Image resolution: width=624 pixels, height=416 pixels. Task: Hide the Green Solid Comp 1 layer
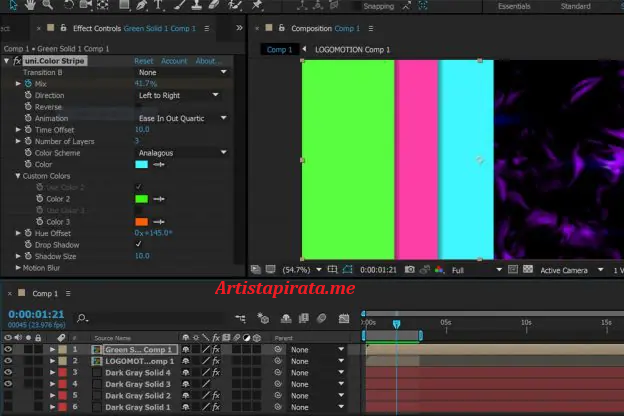[8, 350]
